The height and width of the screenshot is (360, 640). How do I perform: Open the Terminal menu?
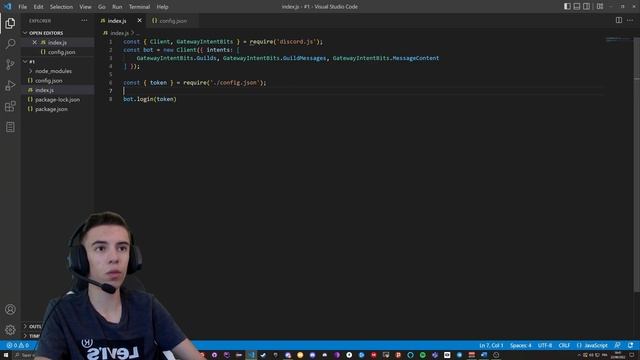(x=139, y=7)
